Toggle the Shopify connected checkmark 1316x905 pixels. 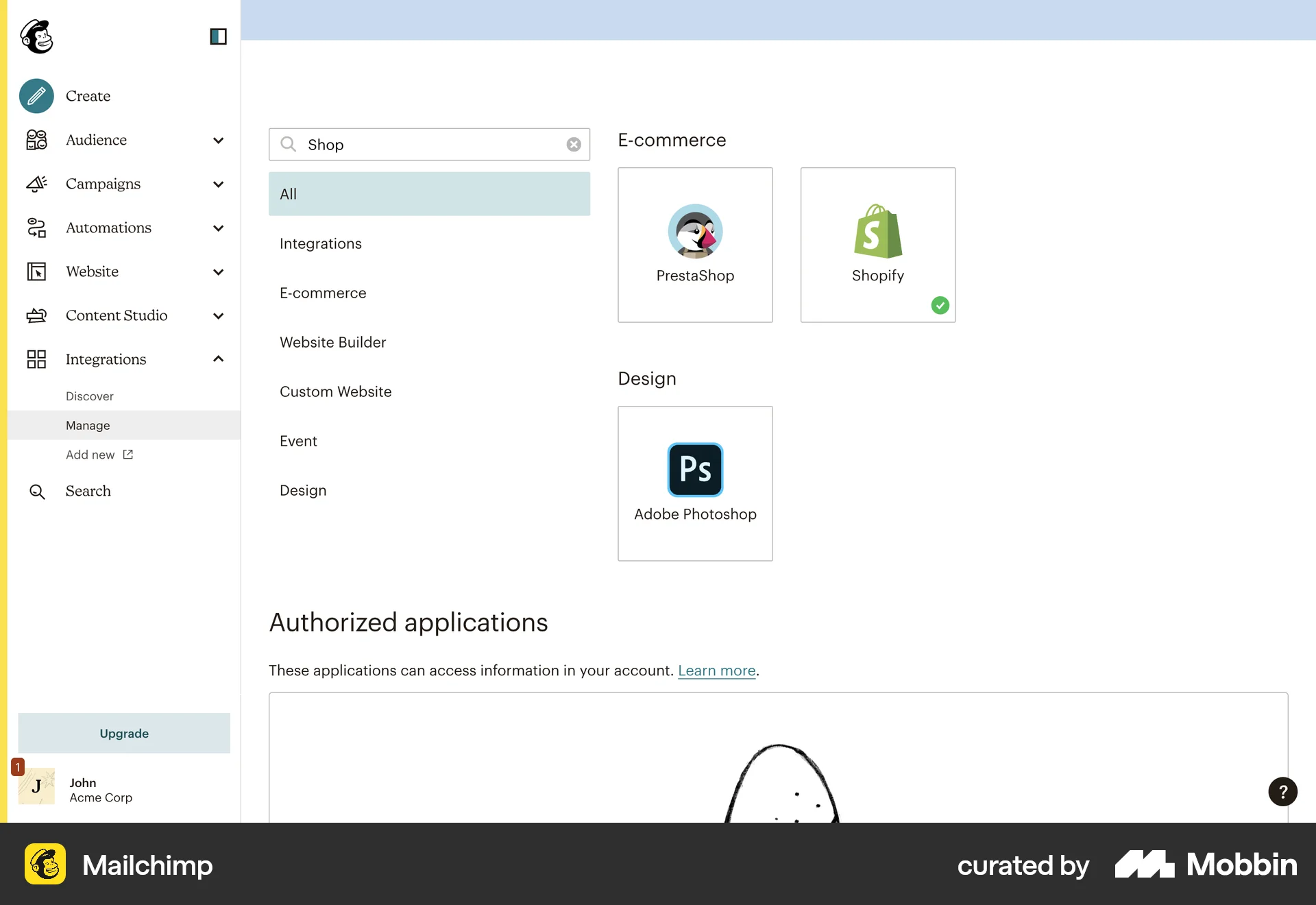(x=940, y=306)
